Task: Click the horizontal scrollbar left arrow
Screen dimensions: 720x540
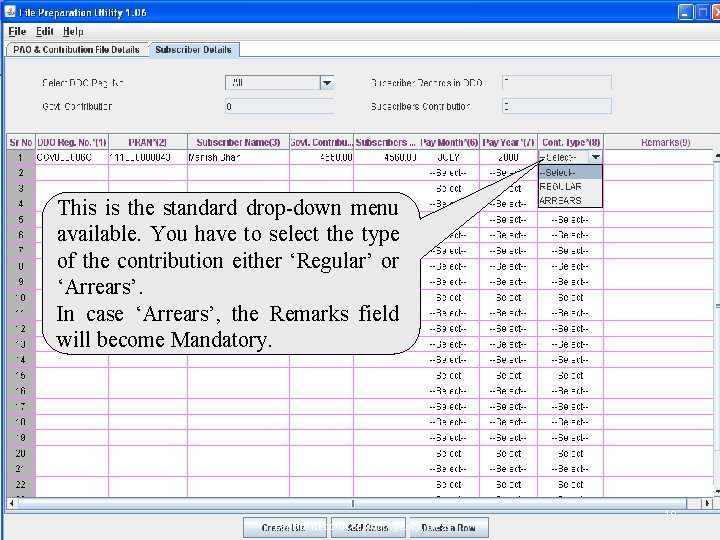Action: coord(11,503)
